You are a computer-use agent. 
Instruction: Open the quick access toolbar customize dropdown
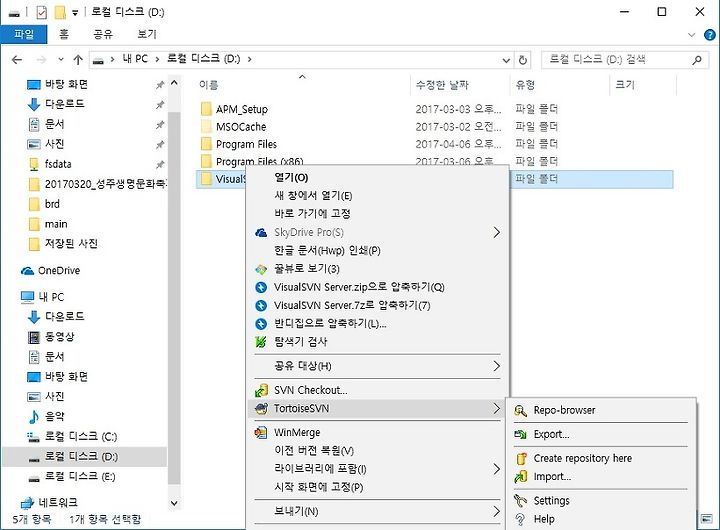tap(75, 13)
